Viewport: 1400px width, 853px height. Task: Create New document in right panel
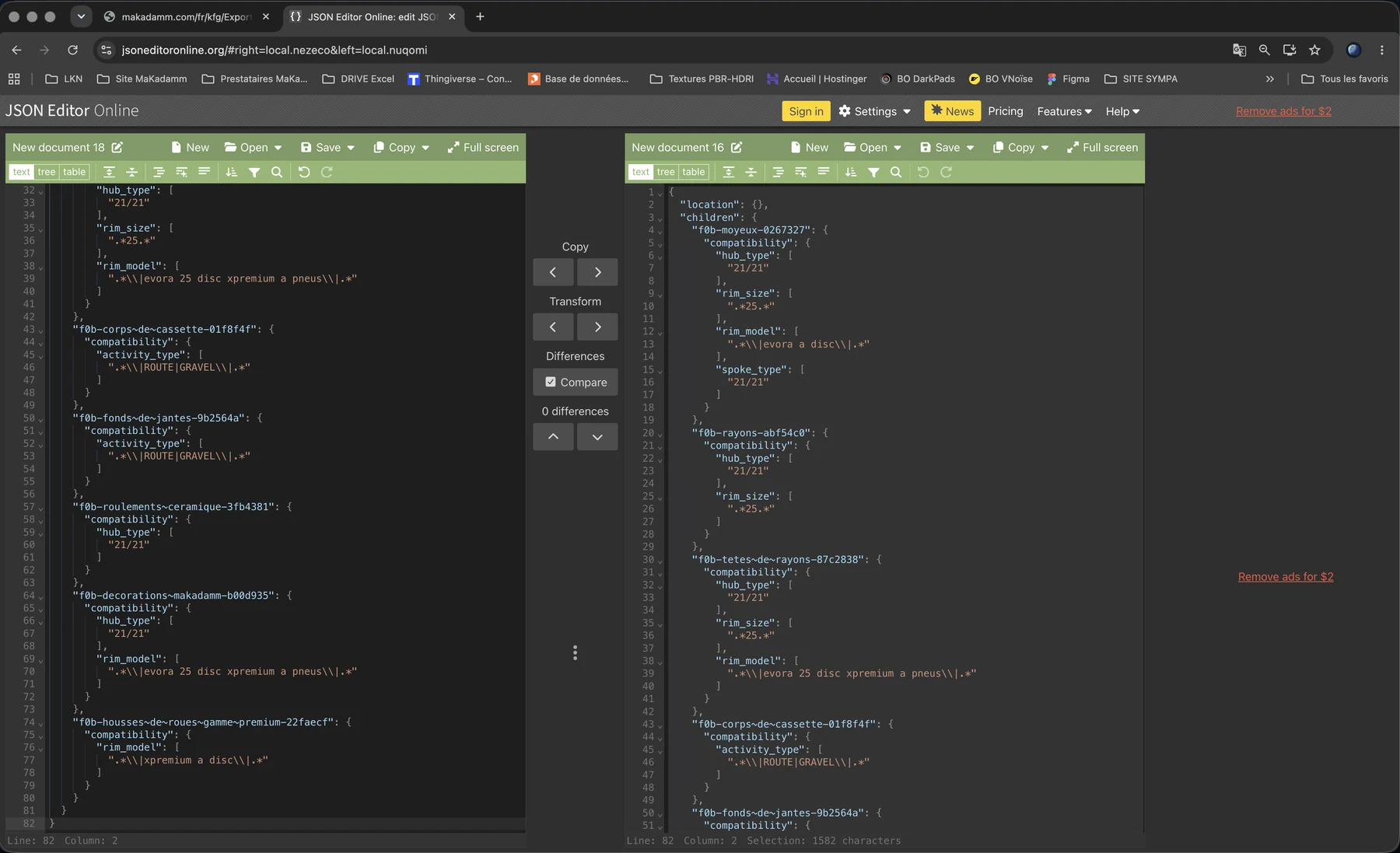[809, 148]
